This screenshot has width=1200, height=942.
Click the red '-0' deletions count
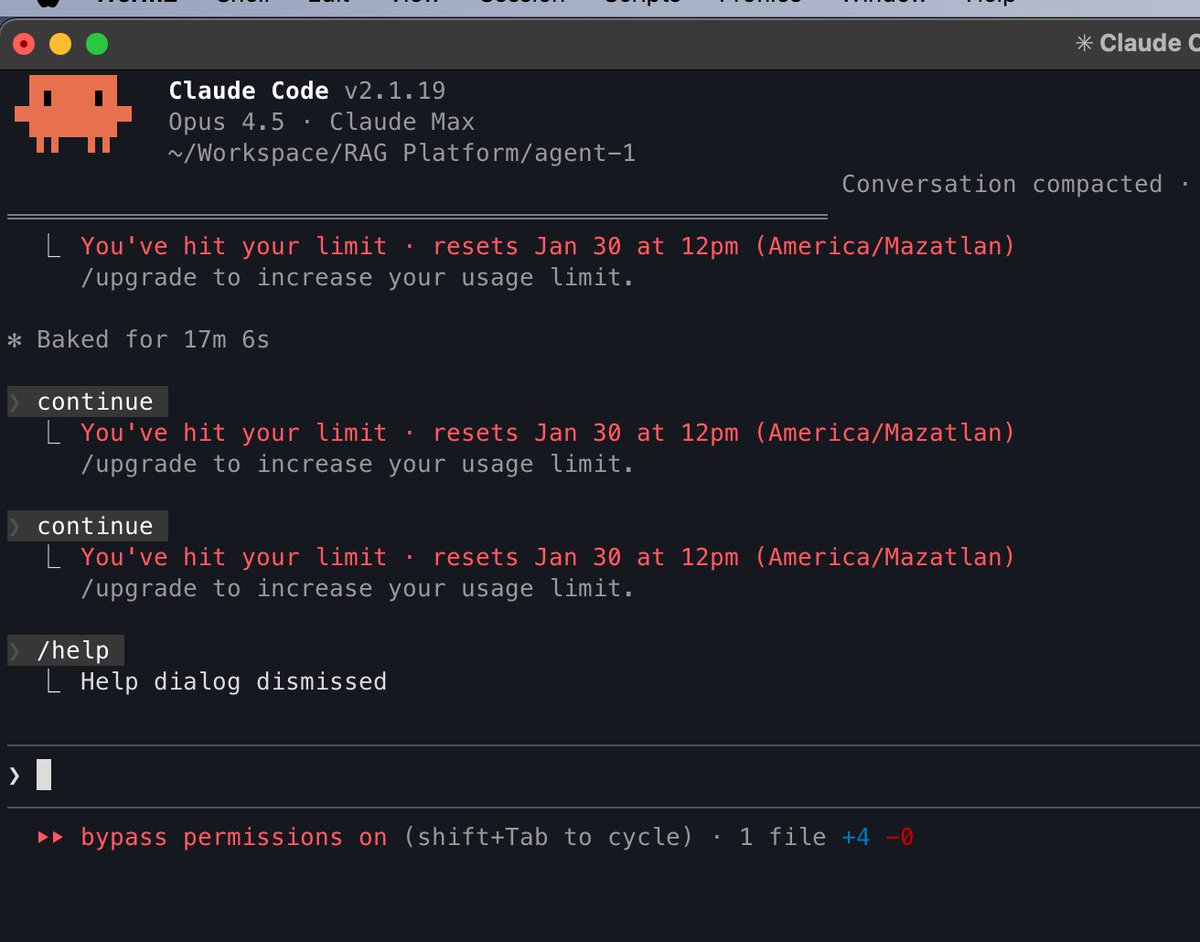coord(900,837)
